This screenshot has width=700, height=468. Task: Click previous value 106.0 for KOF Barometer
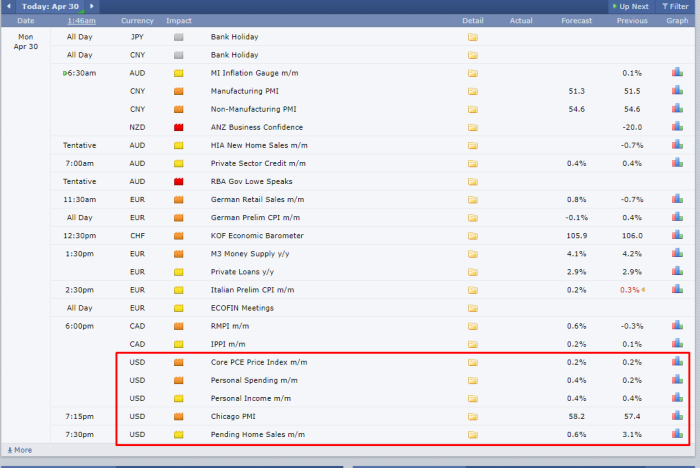(632, 235)
